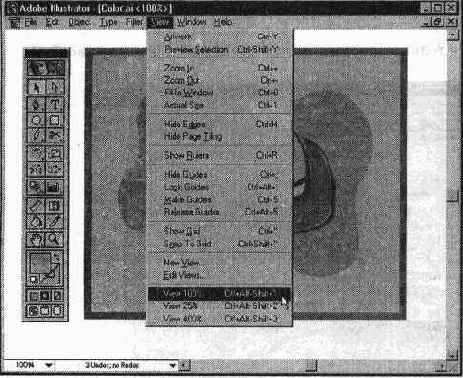Click the Fill and Stroke swatch box

point(45,268)
